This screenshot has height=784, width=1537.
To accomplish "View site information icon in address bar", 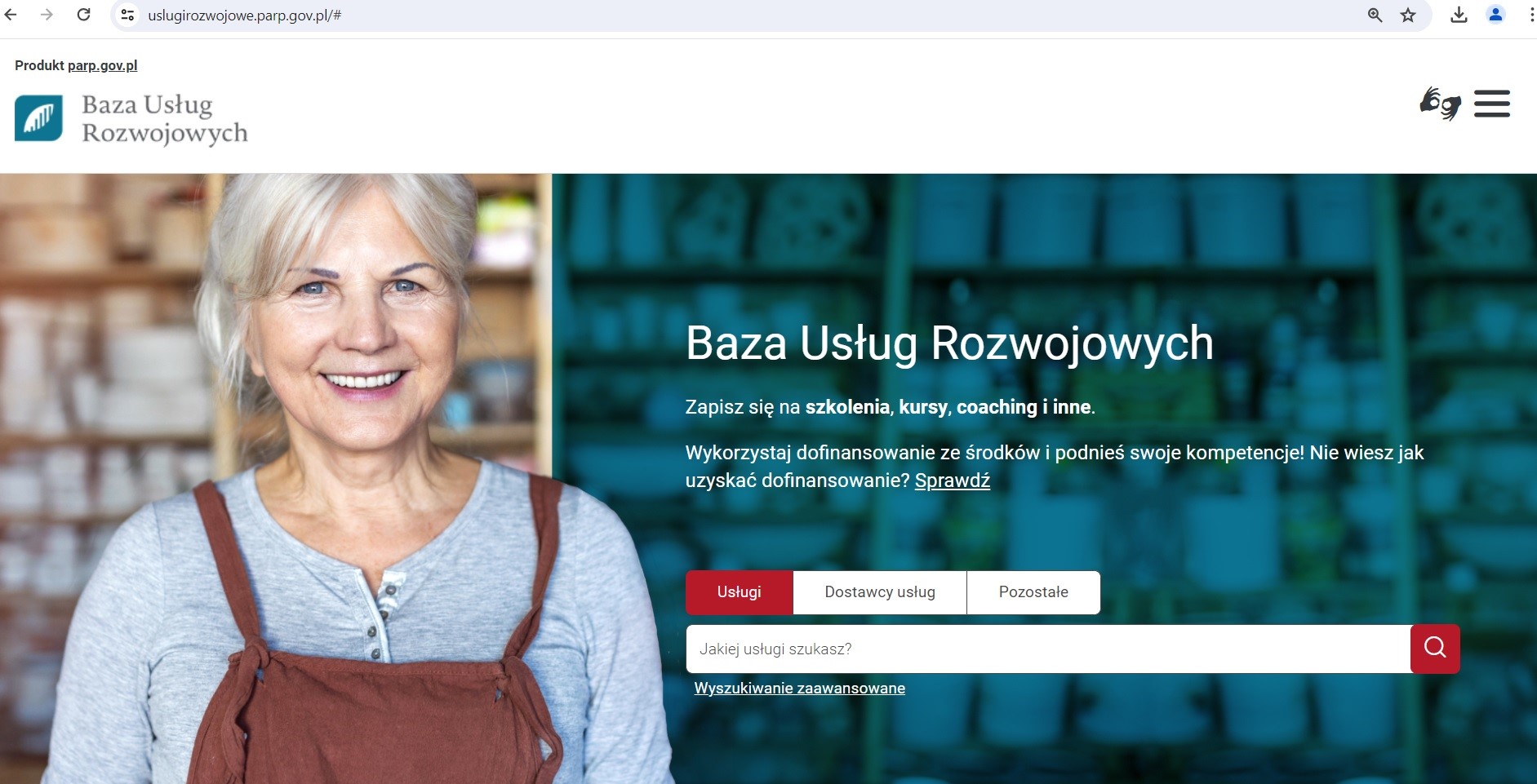I will 127,15.
